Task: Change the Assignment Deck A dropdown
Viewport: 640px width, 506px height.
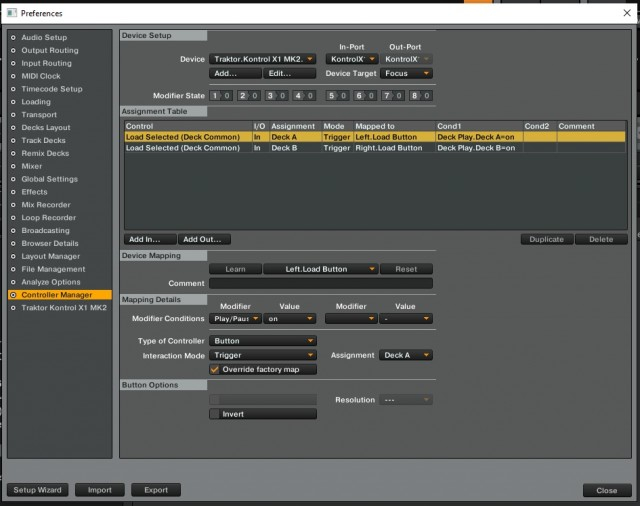Action: (x=407, y=355)
